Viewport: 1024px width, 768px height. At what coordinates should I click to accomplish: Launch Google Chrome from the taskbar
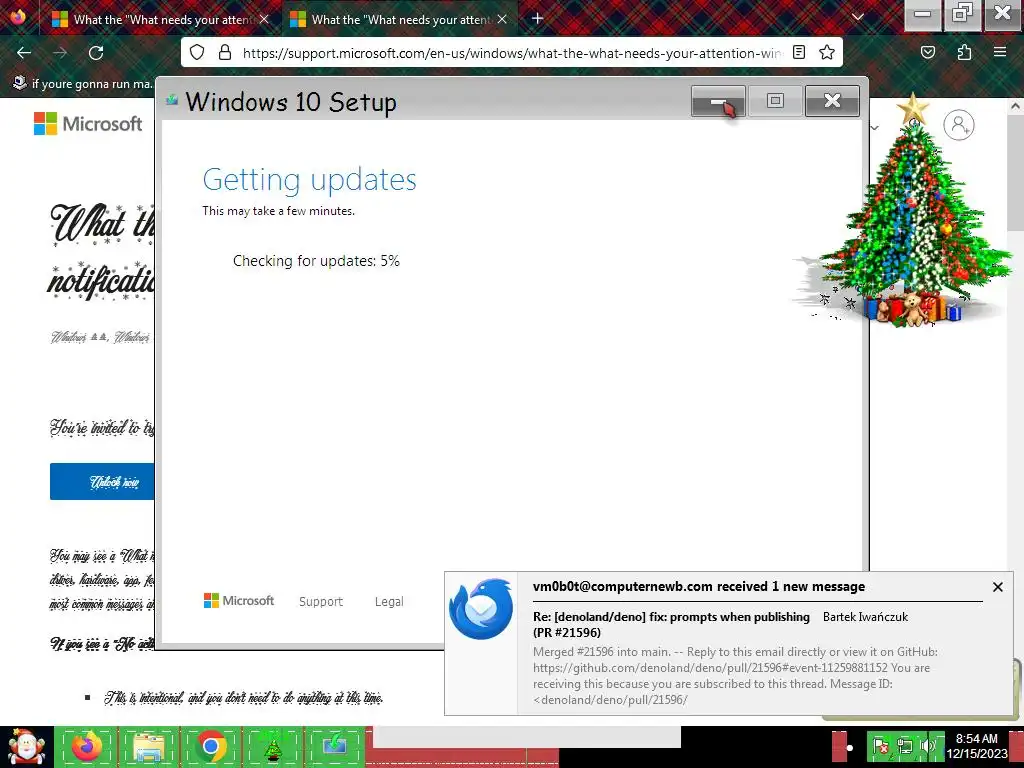click(x=210, y=746)
